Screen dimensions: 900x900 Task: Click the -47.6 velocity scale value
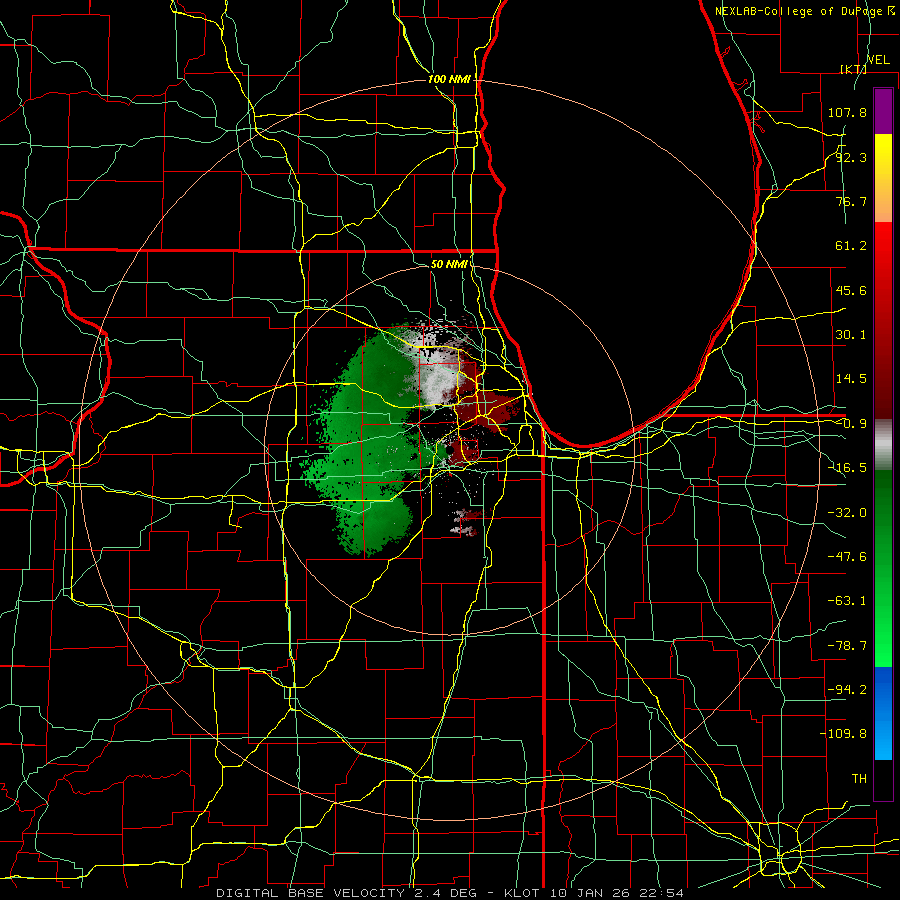(847, 557)
